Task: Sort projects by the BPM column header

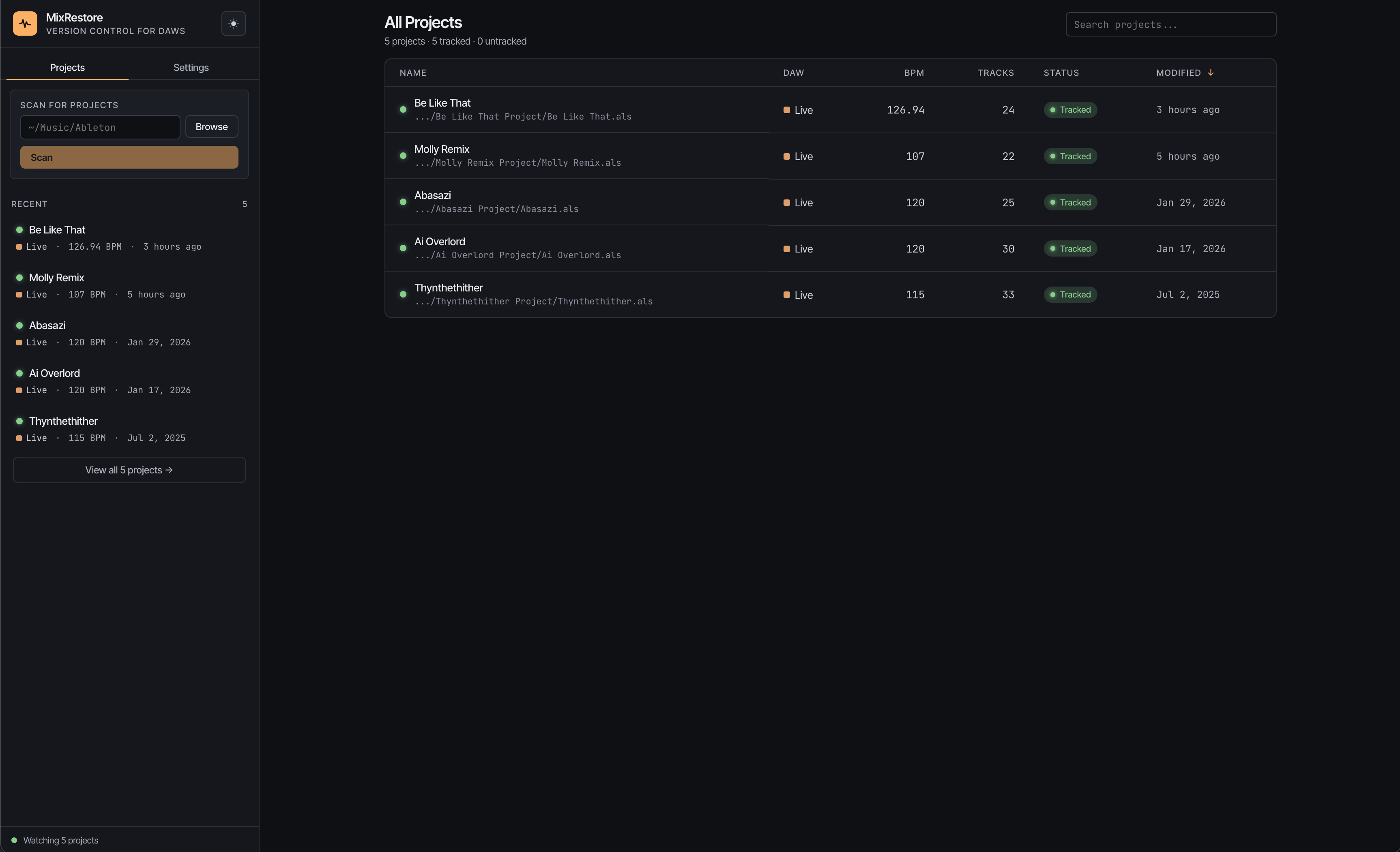Action: (914, 72)
